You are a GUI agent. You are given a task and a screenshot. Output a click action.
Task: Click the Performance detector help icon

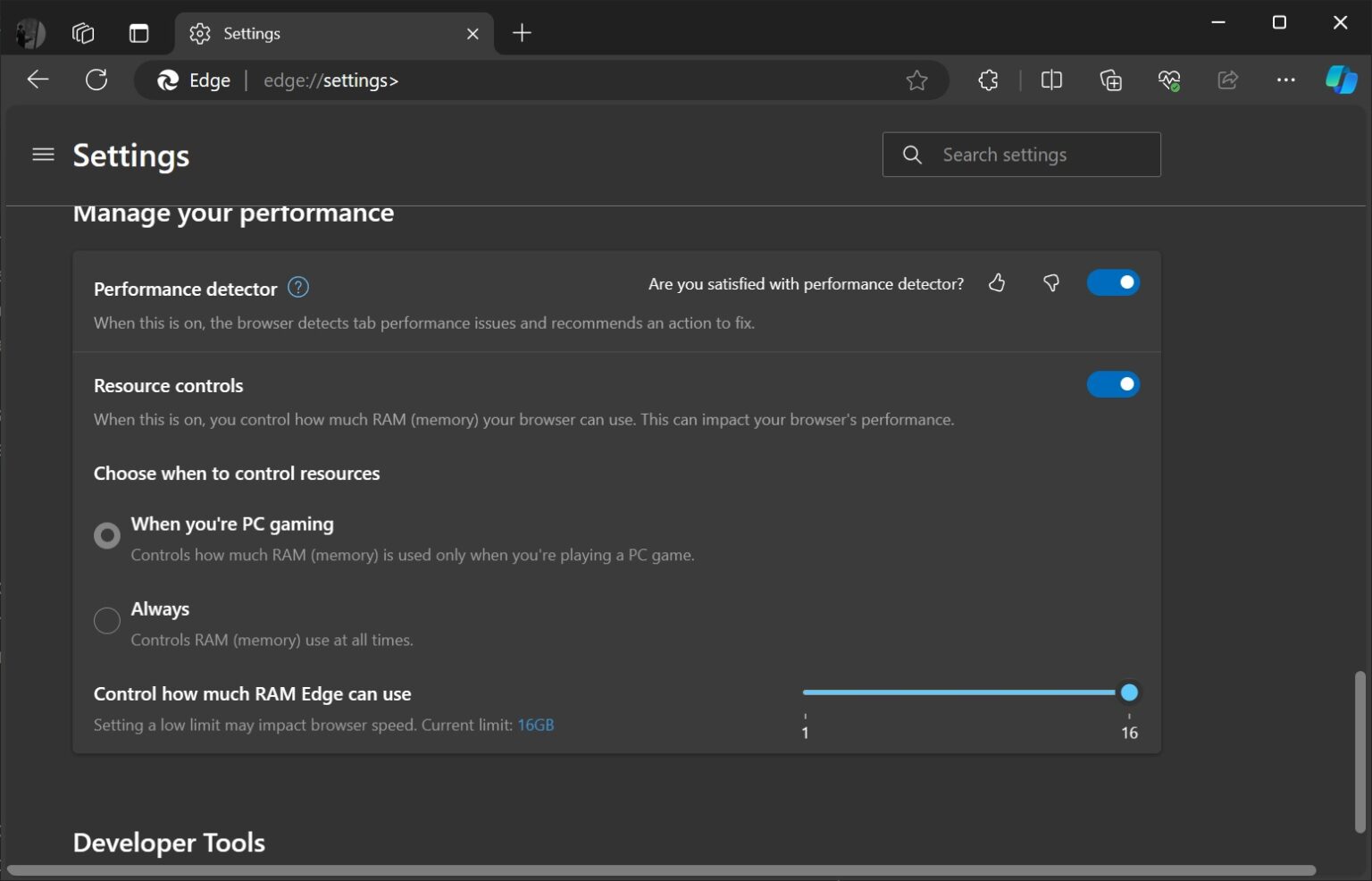click(x=297, y=287)
